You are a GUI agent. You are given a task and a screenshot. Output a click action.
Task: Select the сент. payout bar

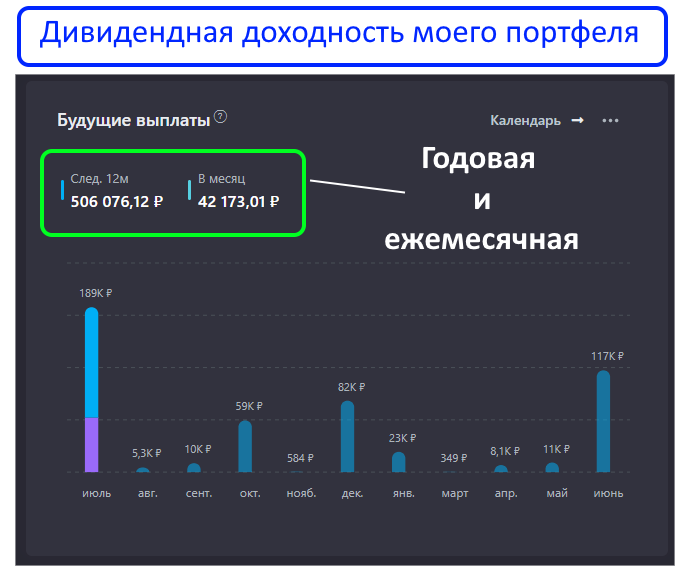(194, 468)
